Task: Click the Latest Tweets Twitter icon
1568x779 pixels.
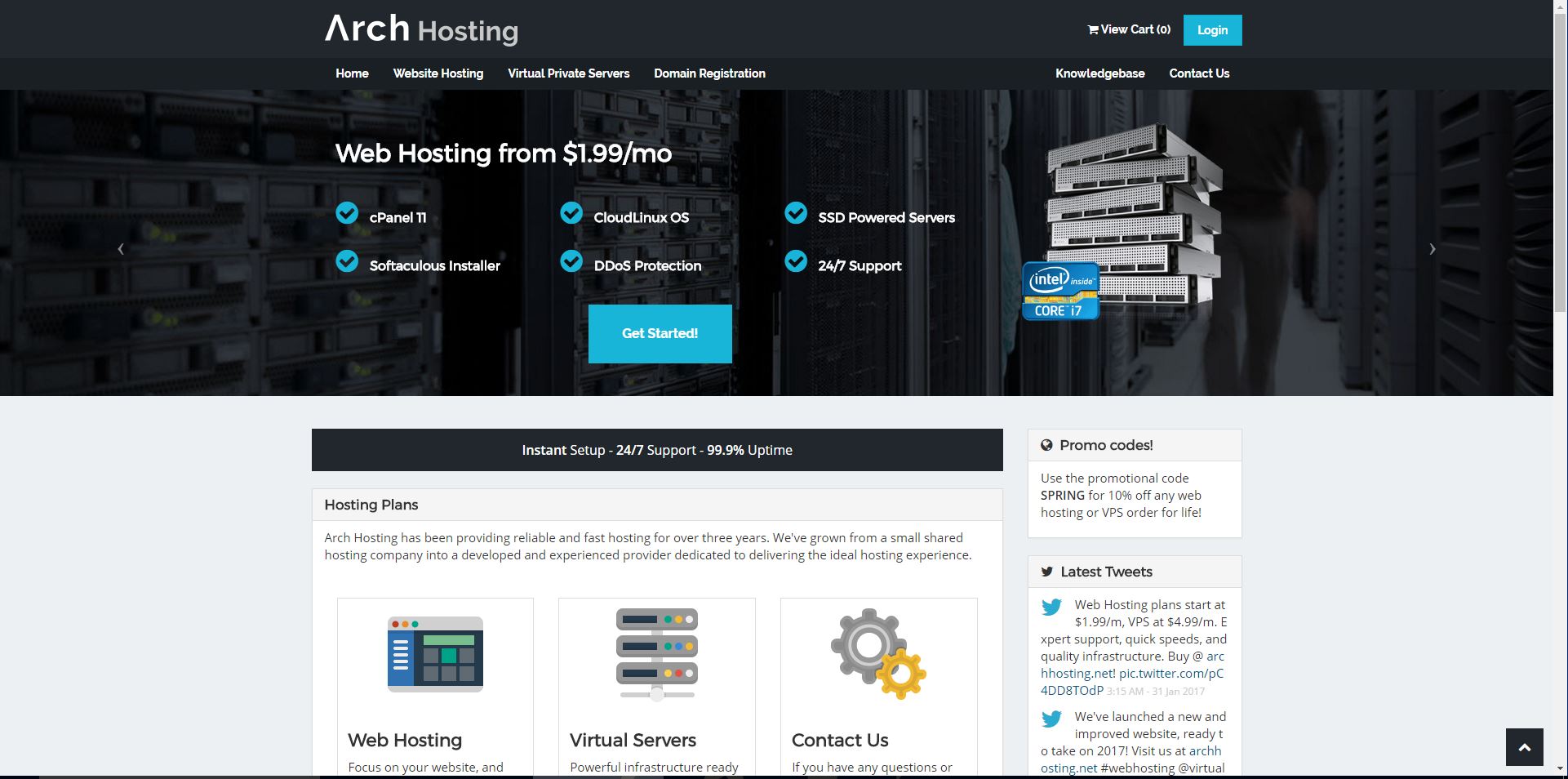Action: tap(1047, 572)
